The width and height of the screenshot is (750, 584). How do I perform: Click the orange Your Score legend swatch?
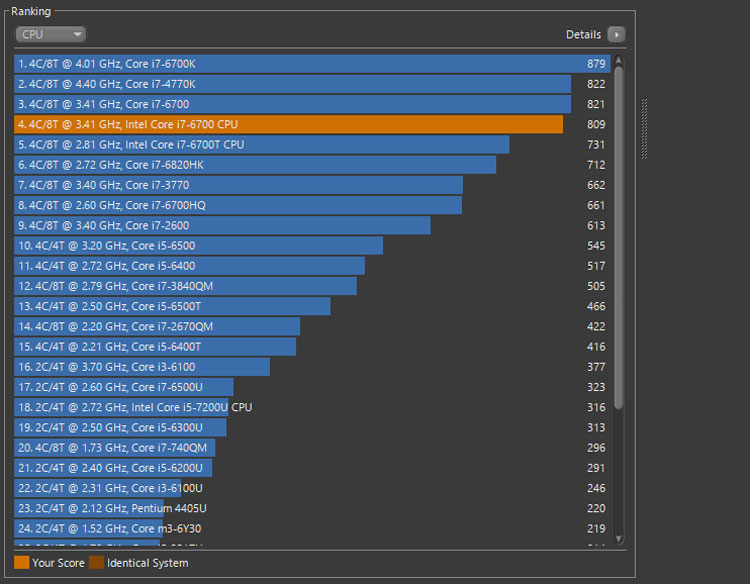click(x=21, y=563)
